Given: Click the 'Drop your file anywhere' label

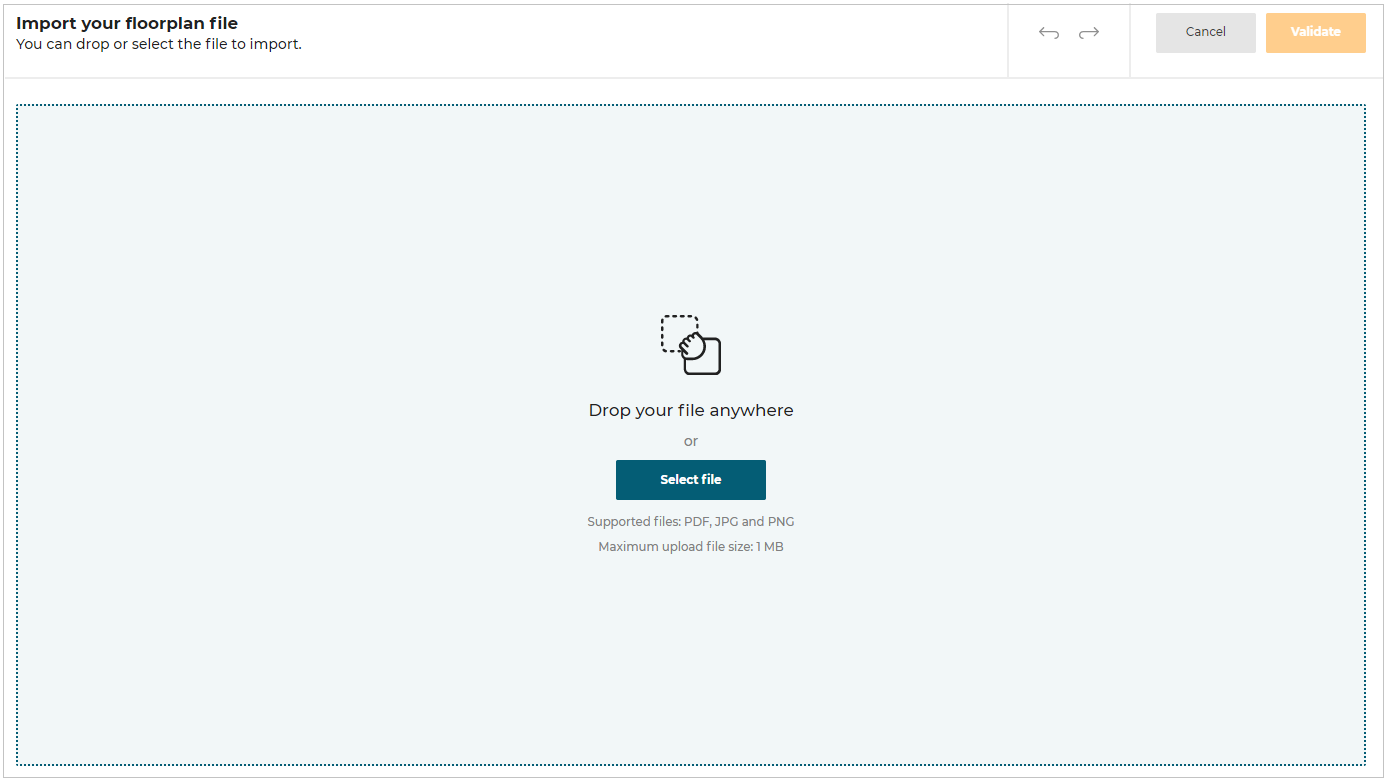Looking at the screenshot, I should tap(691, 410).
